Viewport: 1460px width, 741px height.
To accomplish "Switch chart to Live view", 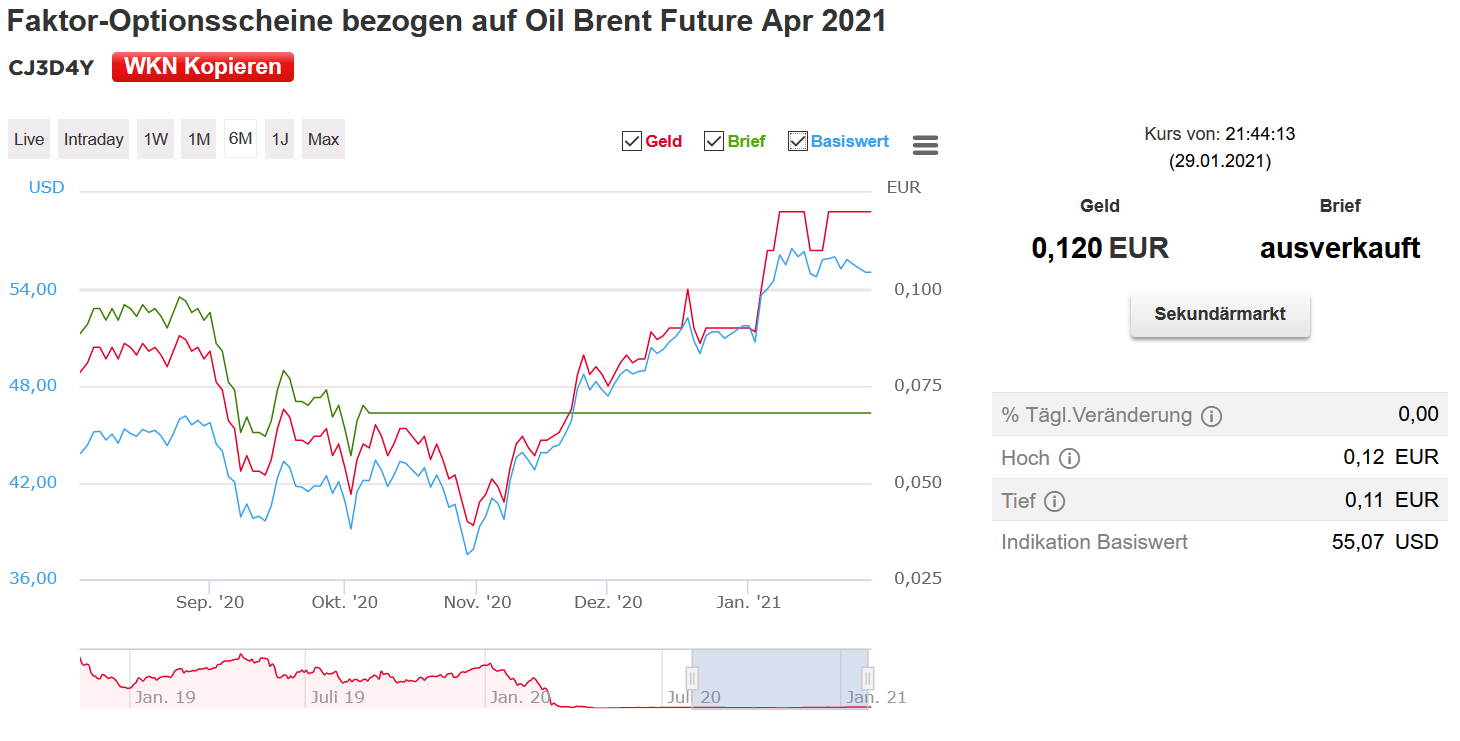I will point(29,139).
